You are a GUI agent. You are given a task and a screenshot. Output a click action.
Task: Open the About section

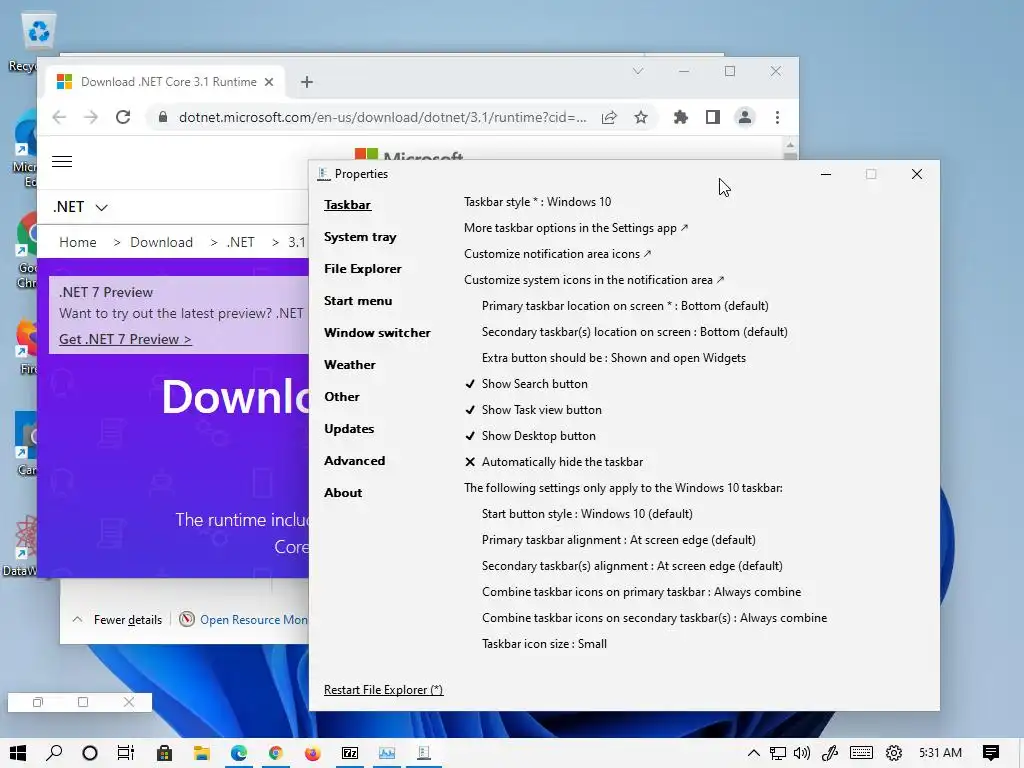coord(343,493)
